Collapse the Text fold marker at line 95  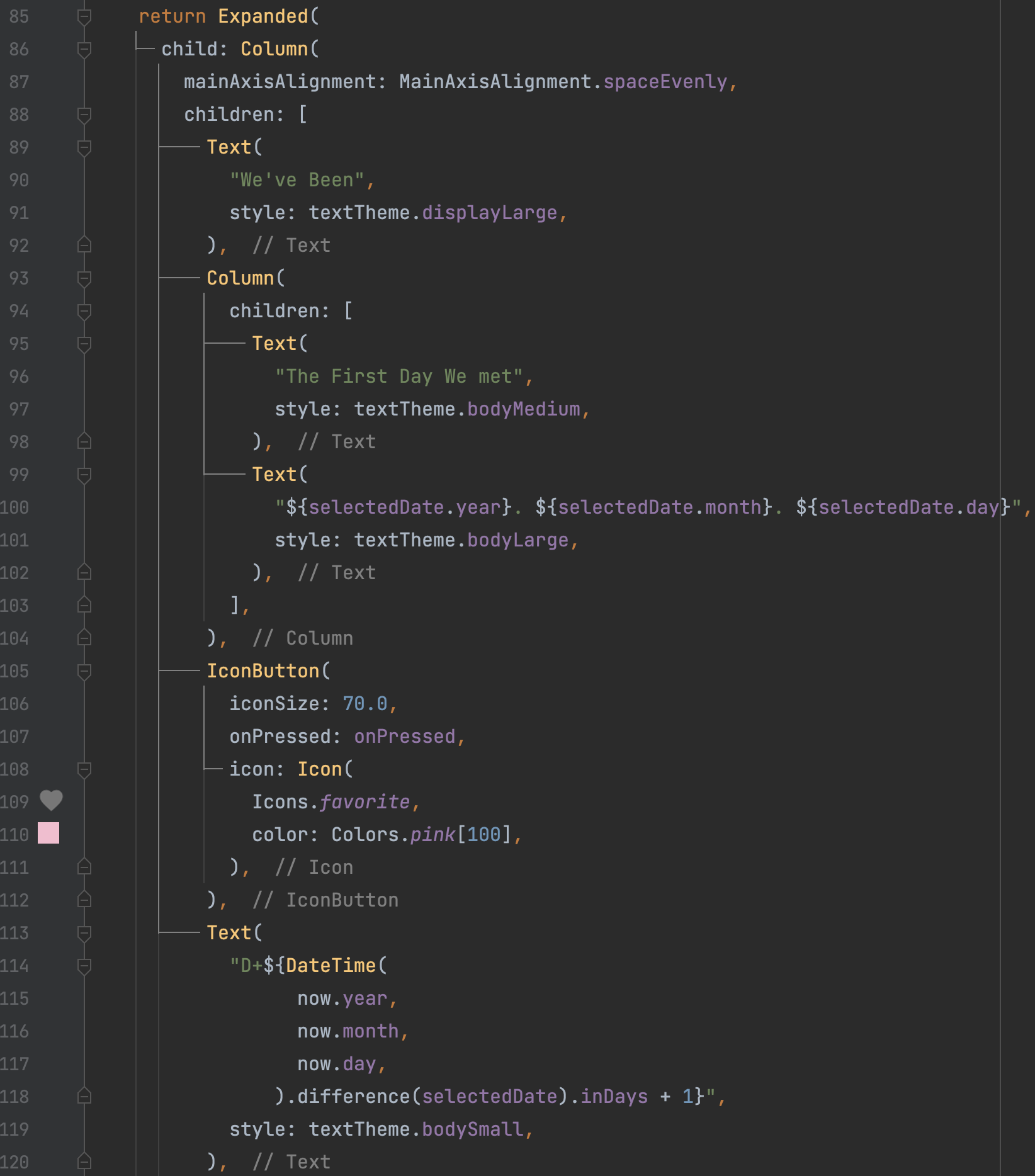pos(84,344)
